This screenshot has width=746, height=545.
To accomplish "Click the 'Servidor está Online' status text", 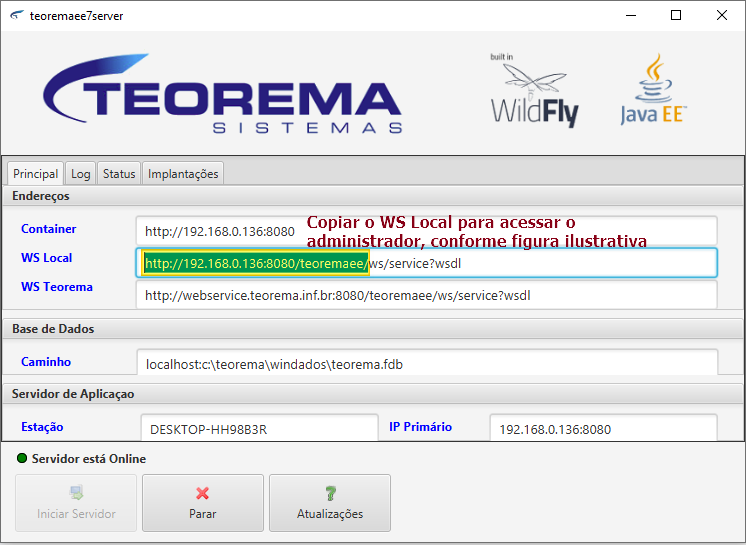I will [89, 458].
